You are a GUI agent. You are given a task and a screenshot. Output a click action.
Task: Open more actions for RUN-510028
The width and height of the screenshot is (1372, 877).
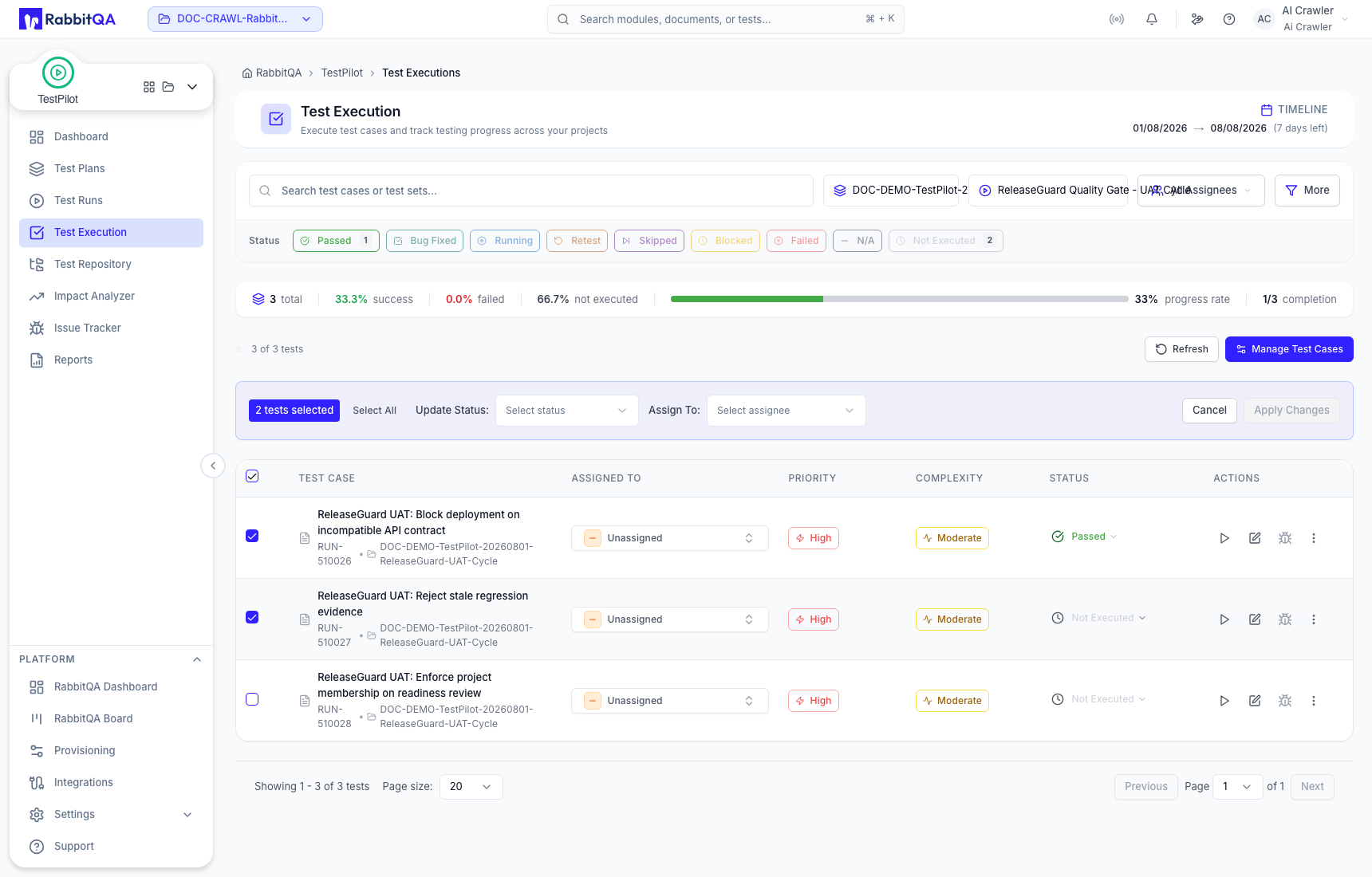1314,701
